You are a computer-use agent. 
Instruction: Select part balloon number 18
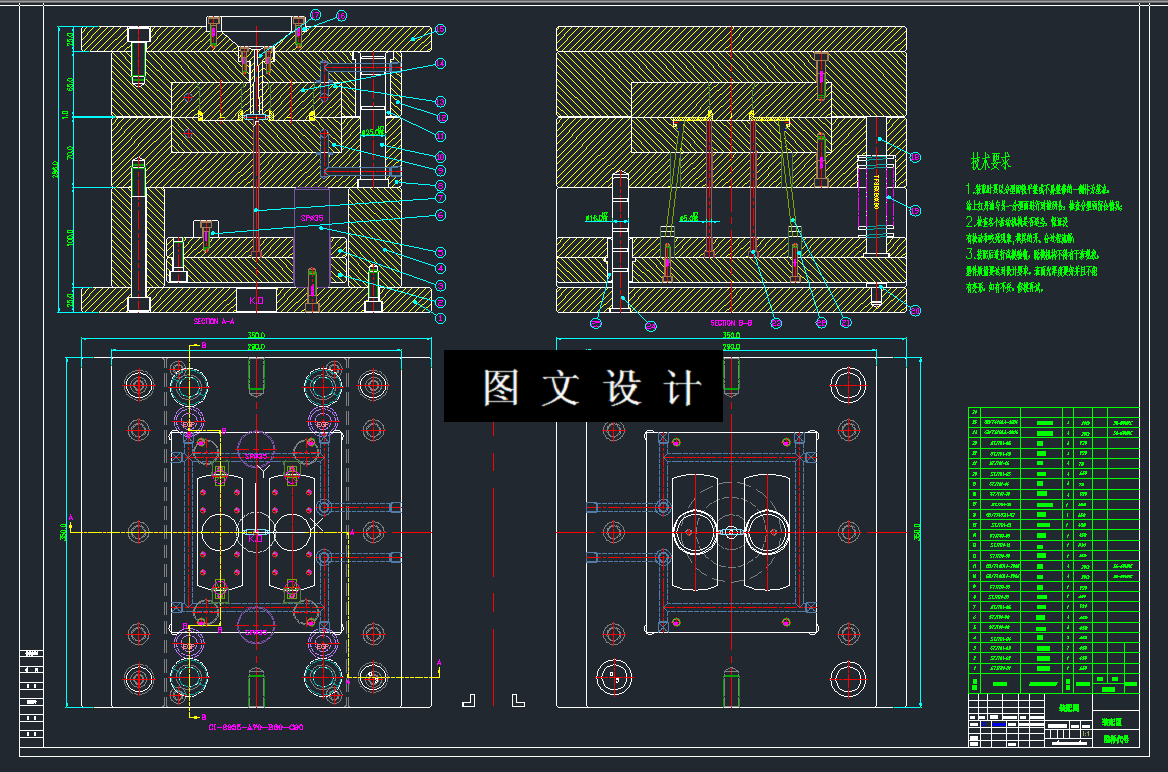pyautogui.click(x=915, y=157)
